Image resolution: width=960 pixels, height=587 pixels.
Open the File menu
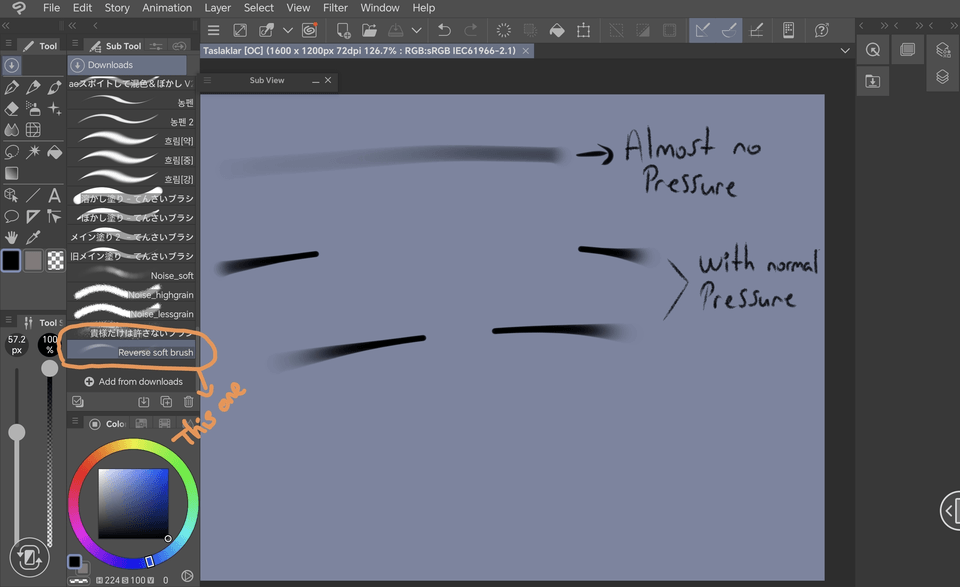[51, 8]
